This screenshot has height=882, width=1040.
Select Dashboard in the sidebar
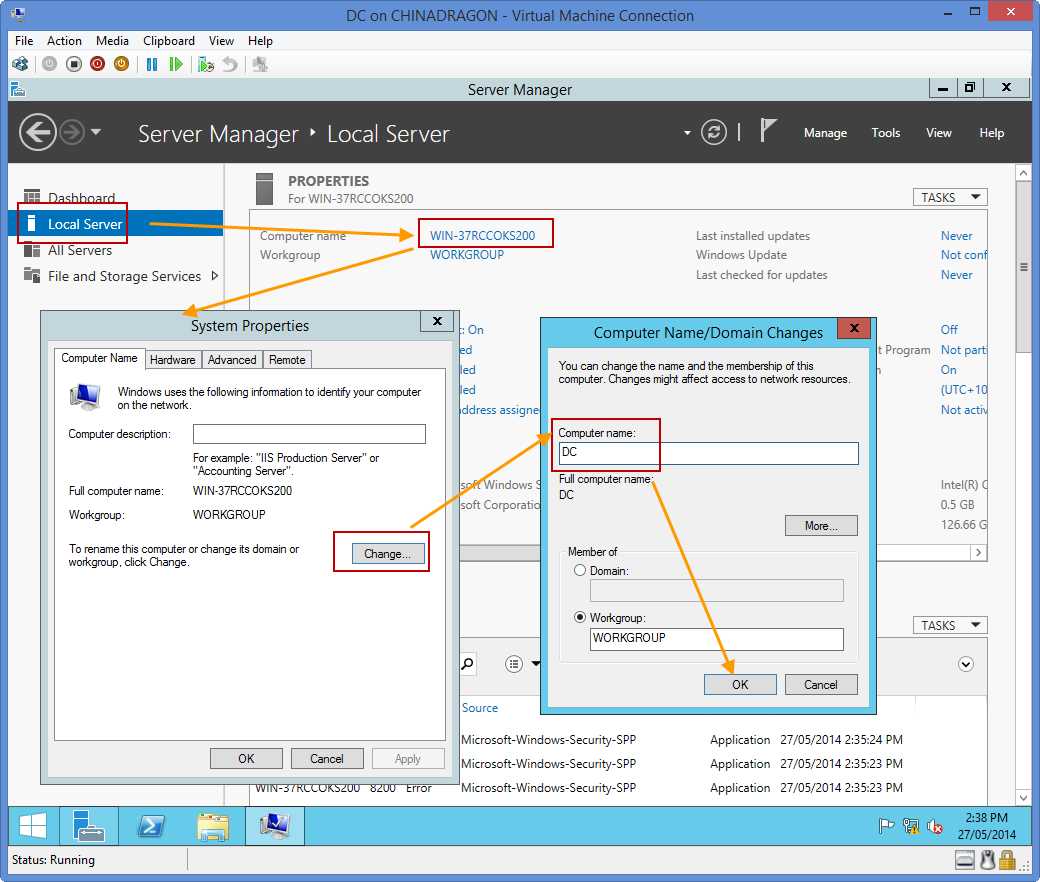tap(81, 198)
